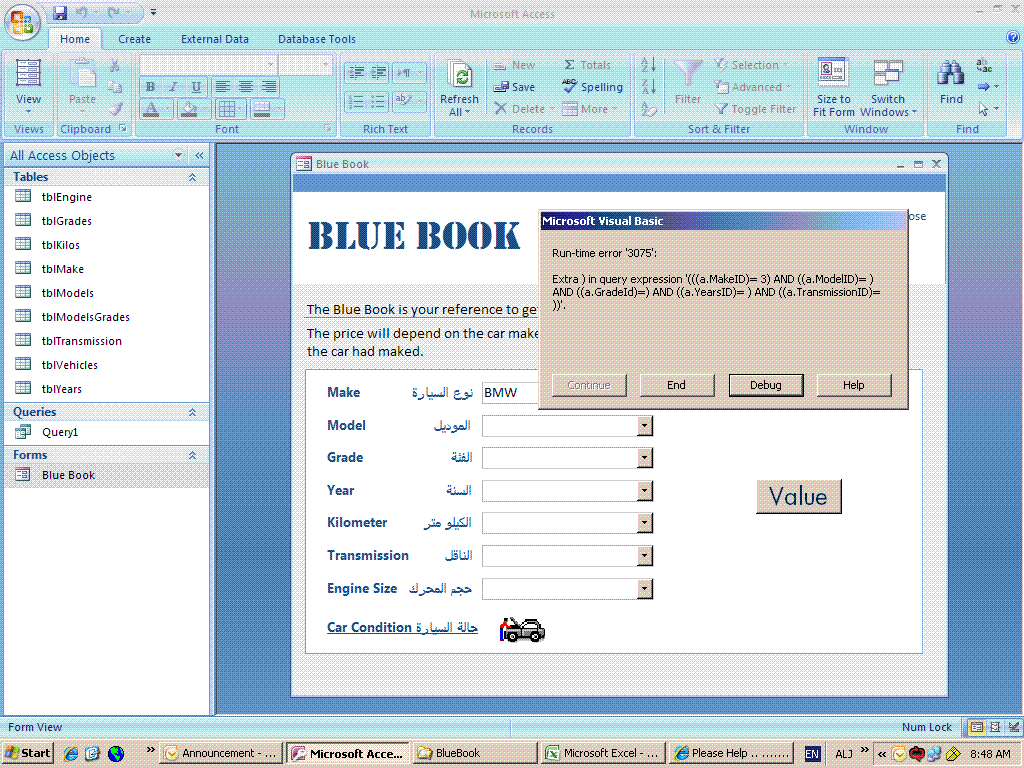Toggle Italic formatting in Font group
This screenshot has height=768, width=1024.
[173, 87]
